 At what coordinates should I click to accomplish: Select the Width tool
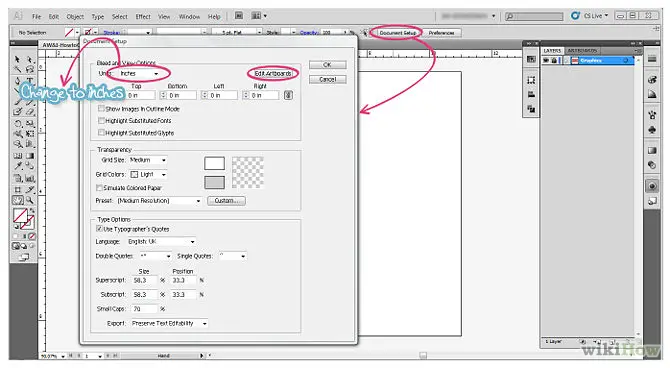click(x=18, y=134)
